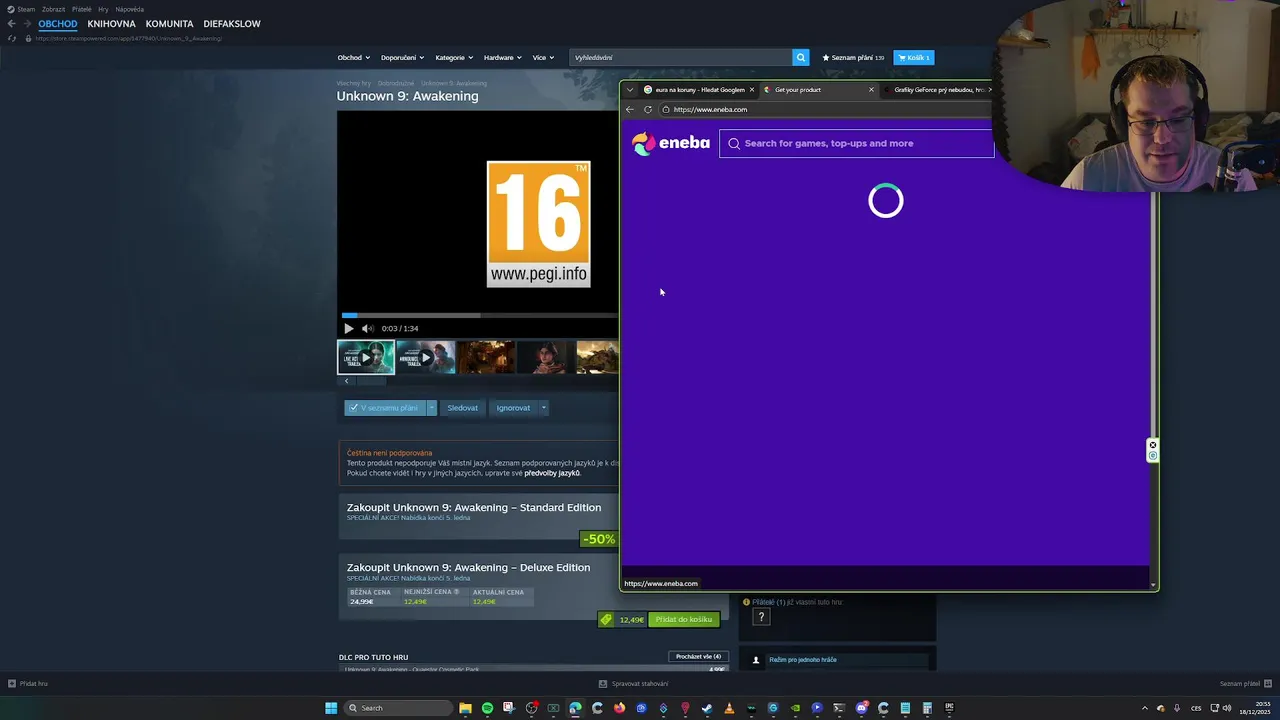Open VLC cone icon in taskbar
1280x720 pixels.
coord(729,708)
